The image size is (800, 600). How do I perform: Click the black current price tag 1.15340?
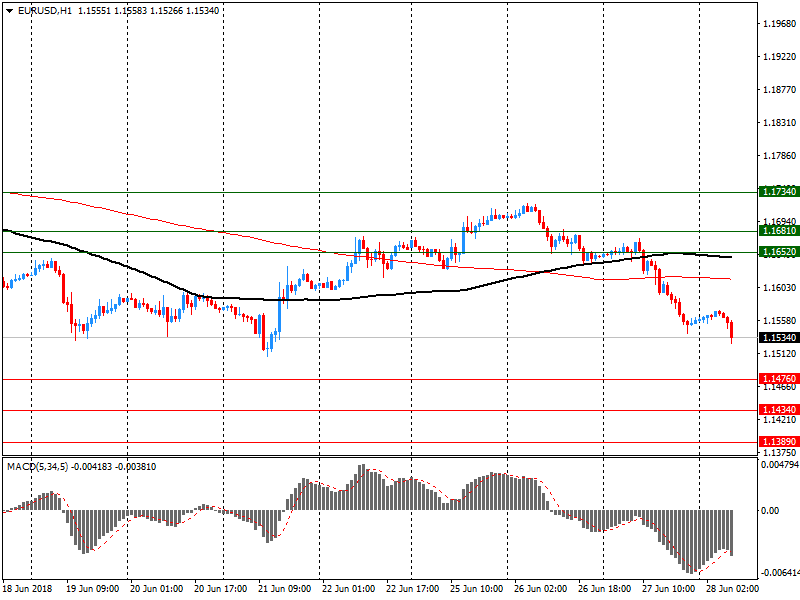778,338
